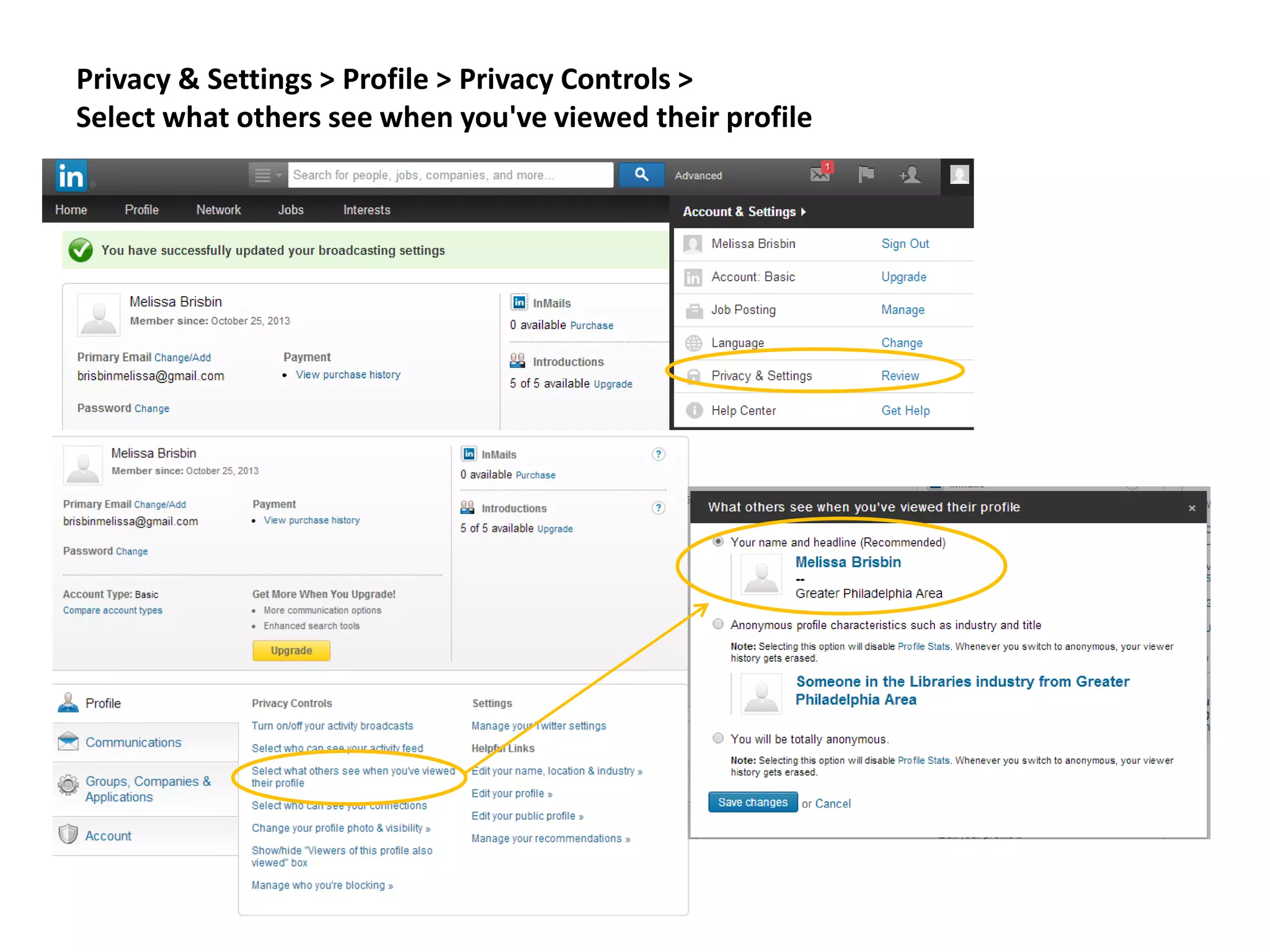Screen dimensions: 1270x952
Task: Click Change next to Language
Action: 902,343
